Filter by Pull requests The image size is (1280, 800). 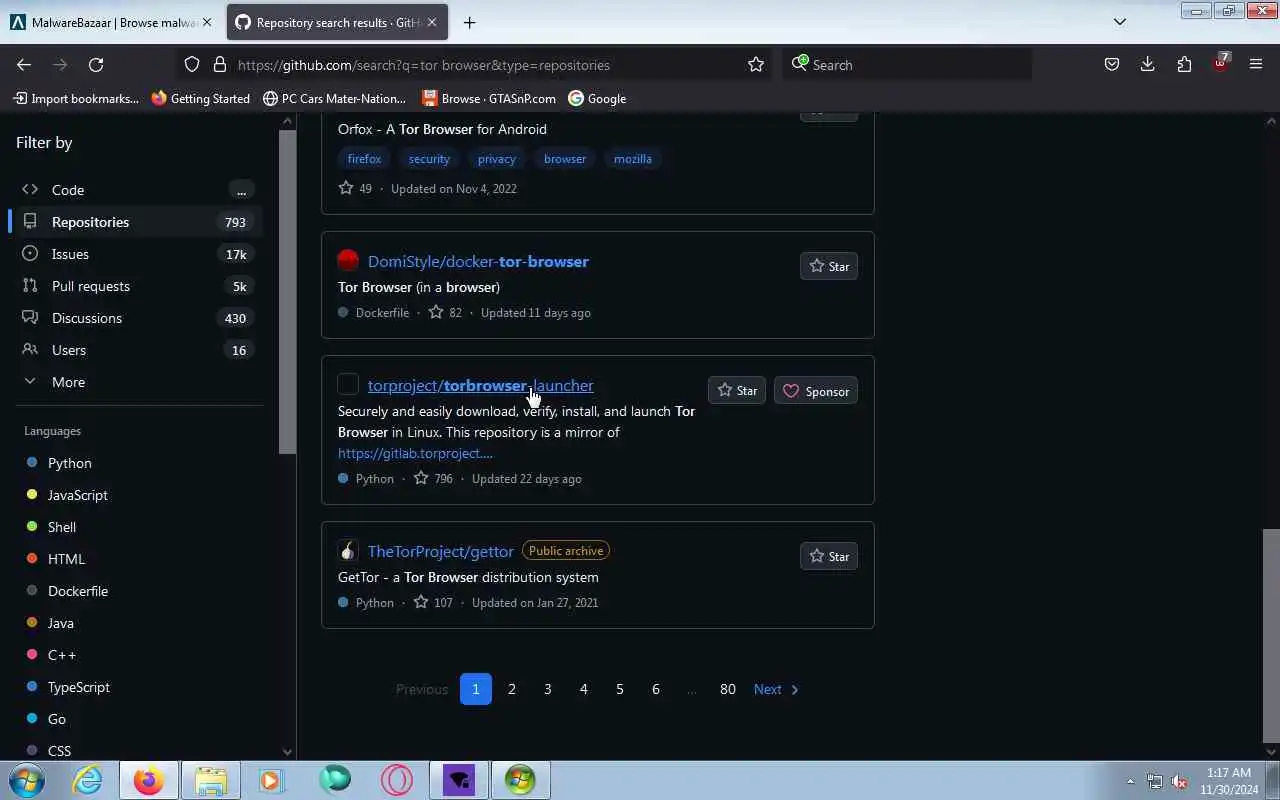point(138,286)
